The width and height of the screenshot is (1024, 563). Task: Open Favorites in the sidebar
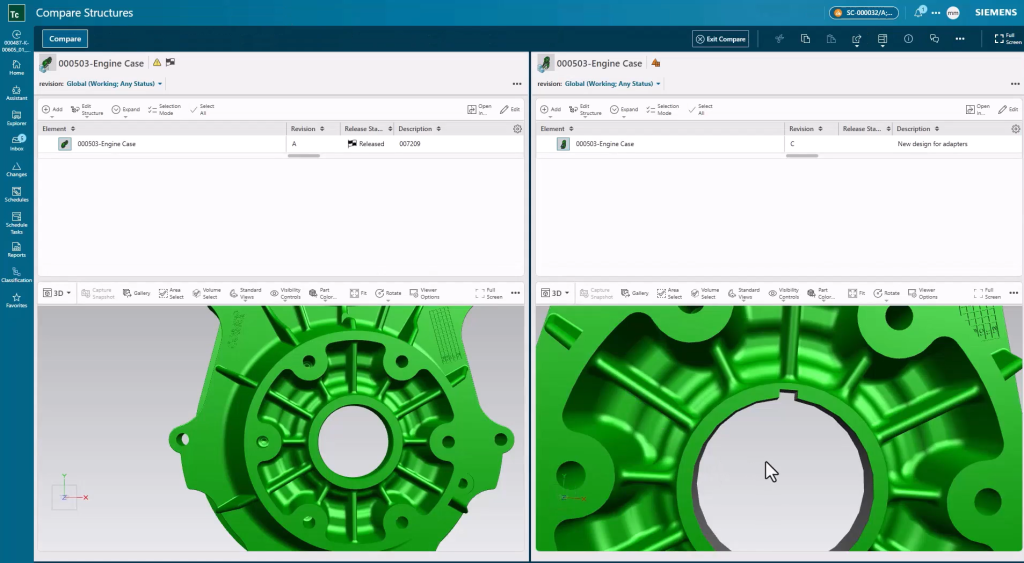coord(16,300)
